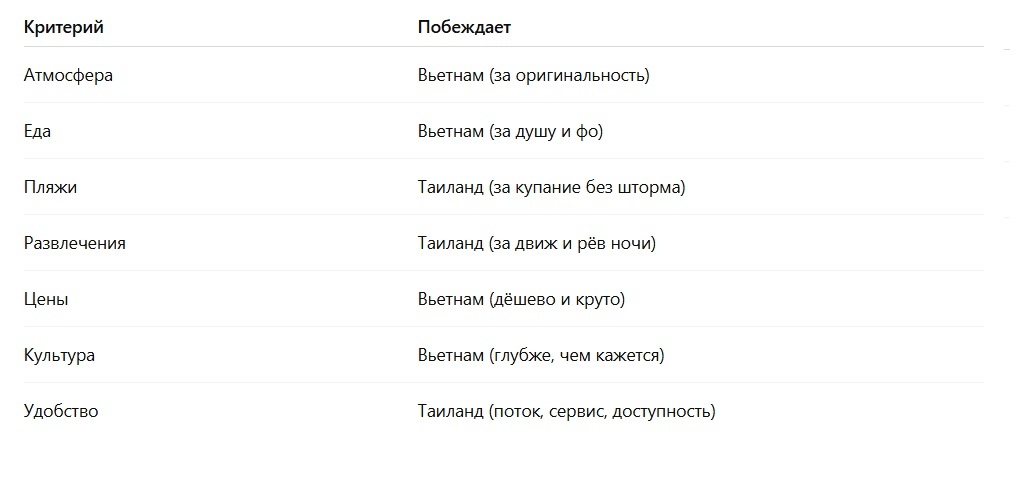Select the Цены row label
This screenshot has width=1027, height=486.
[x=46, y=300]
